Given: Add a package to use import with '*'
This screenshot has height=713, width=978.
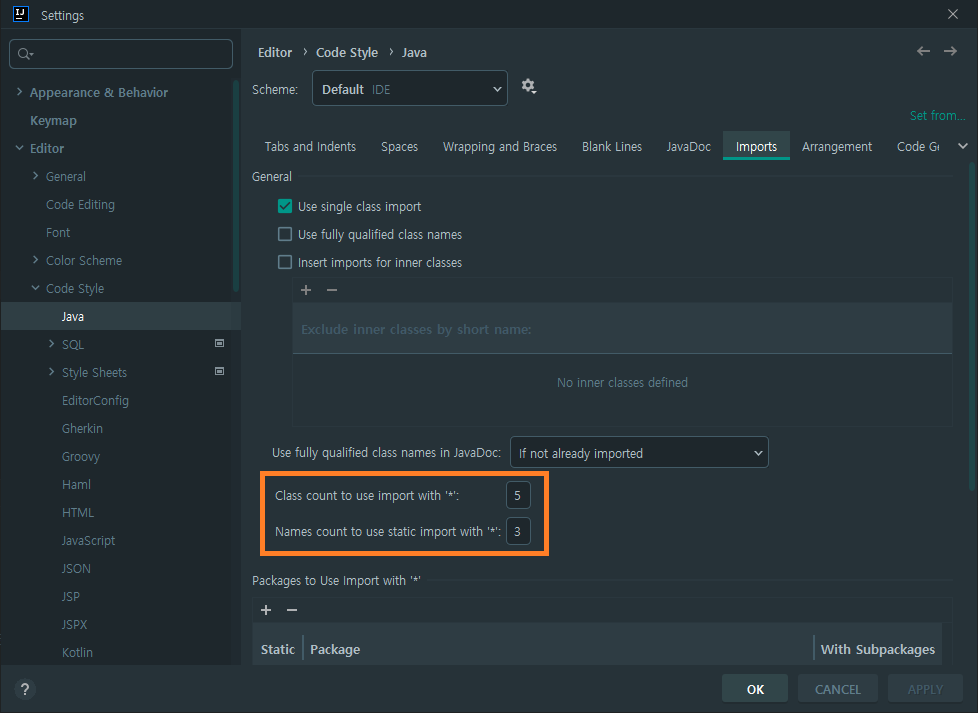Looking at the screenshot, I should pos(265,610).
